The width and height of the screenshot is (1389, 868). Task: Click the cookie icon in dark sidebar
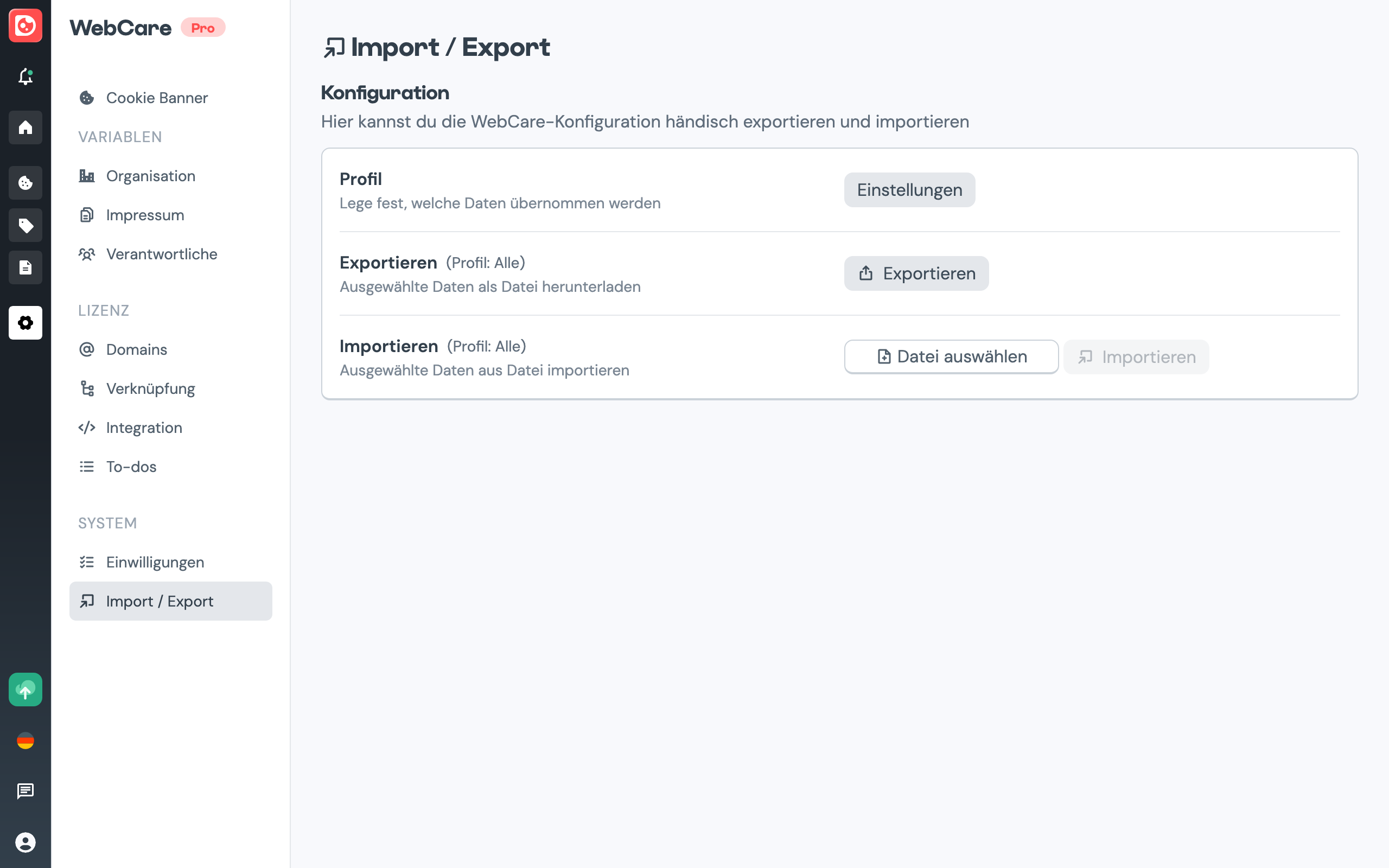[x=26, y=183]
